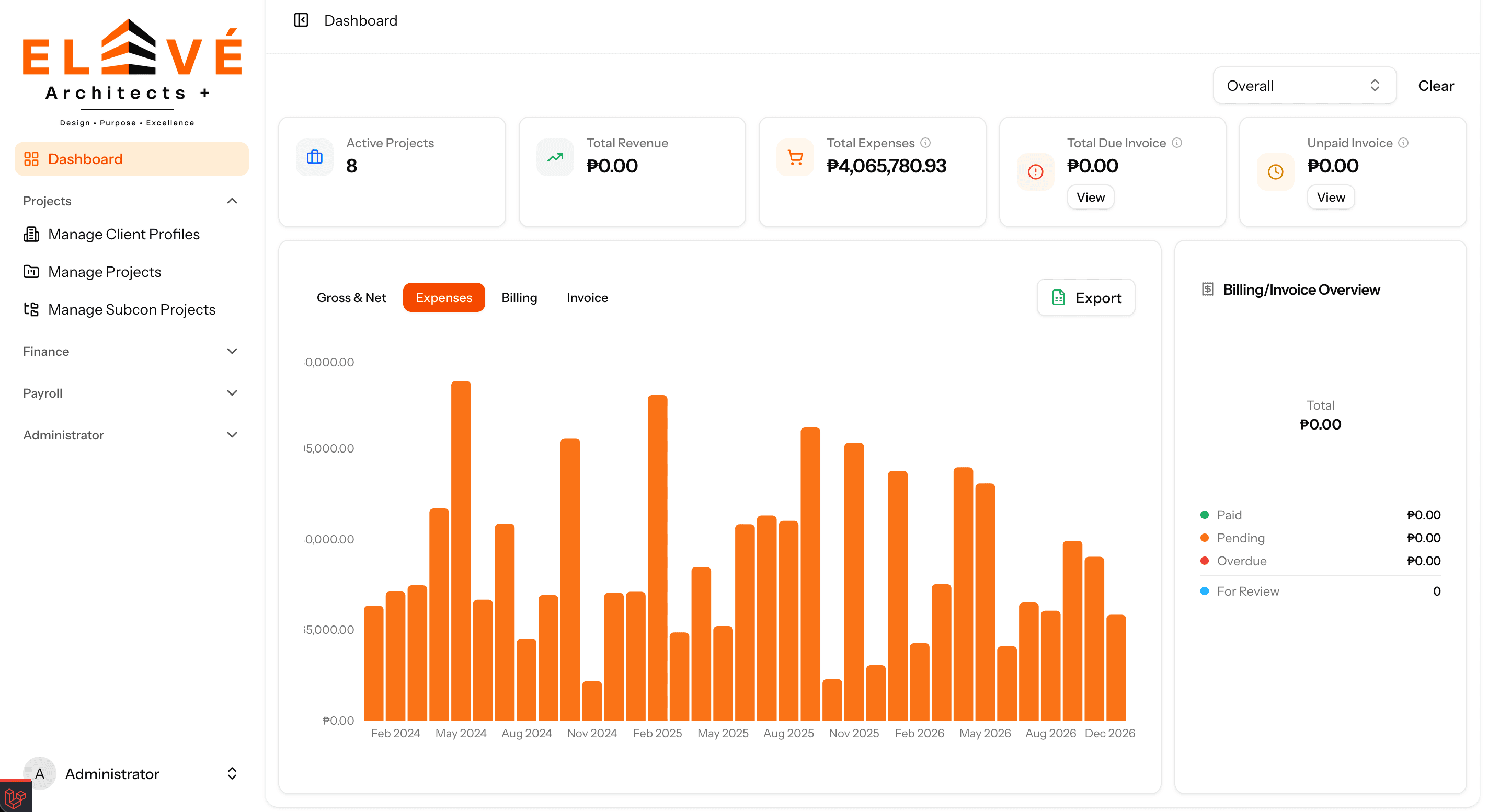
Task: Click the 'Nov 2025' axis label
Action: [x=854, y=733]
